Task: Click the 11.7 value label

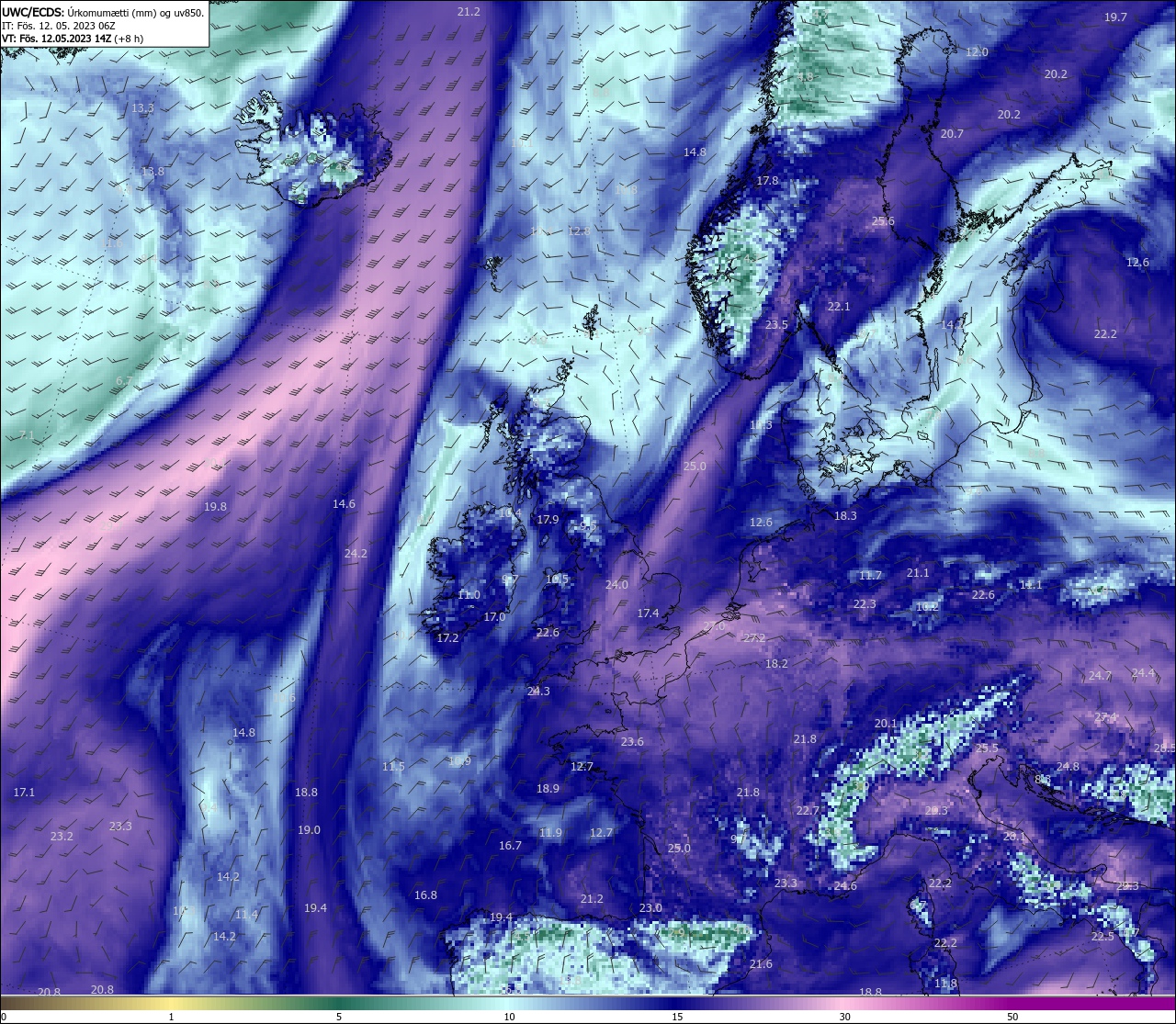Action: tap(870, 576)
